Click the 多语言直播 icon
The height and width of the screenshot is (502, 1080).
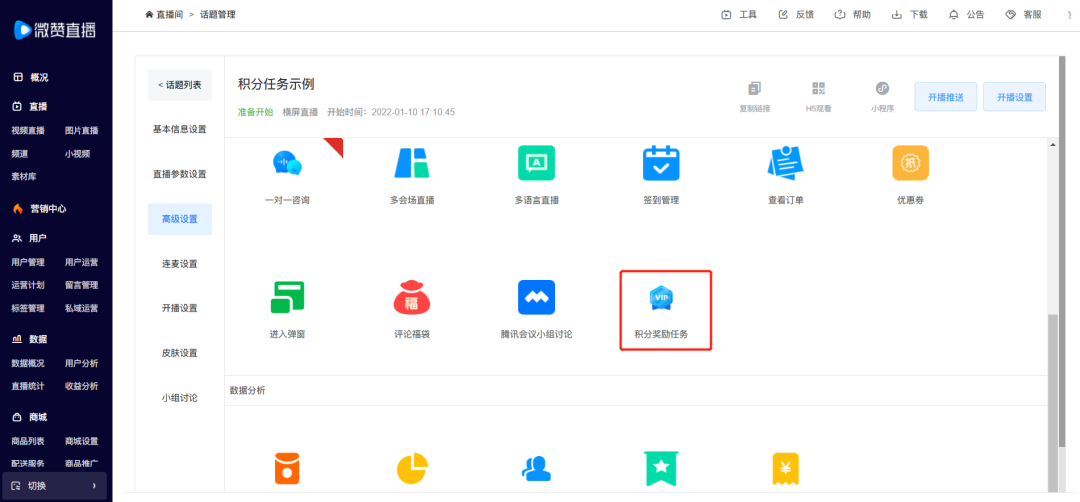coord(536,163)
